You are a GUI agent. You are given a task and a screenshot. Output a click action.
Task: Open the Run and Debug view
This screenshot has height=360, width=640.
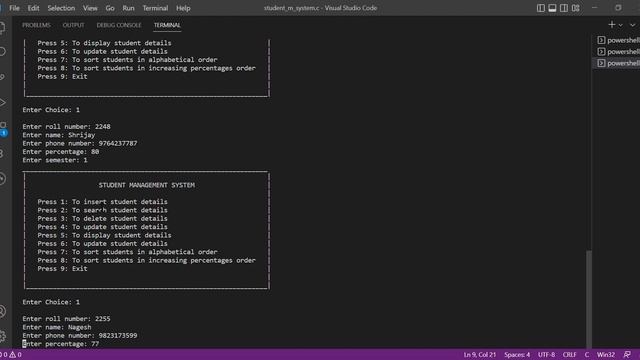tap(2, 102)
